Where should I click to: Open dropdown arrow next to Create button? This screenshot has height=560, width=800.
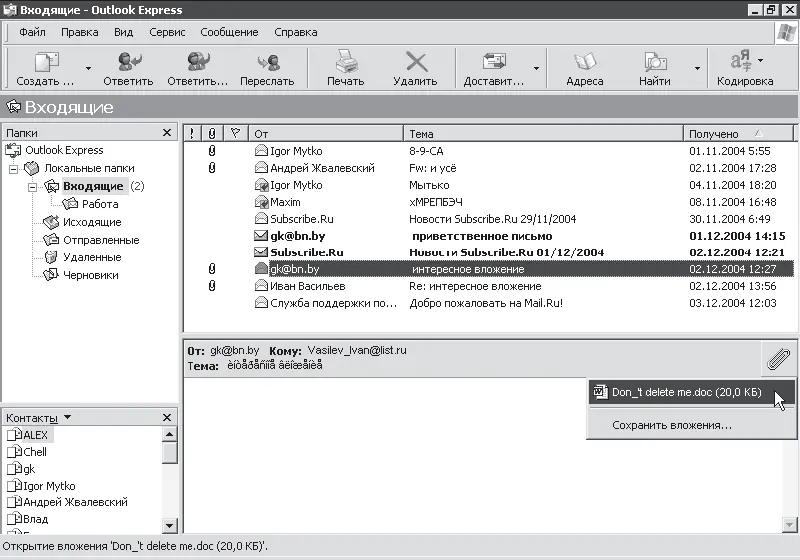click(88, 69)
